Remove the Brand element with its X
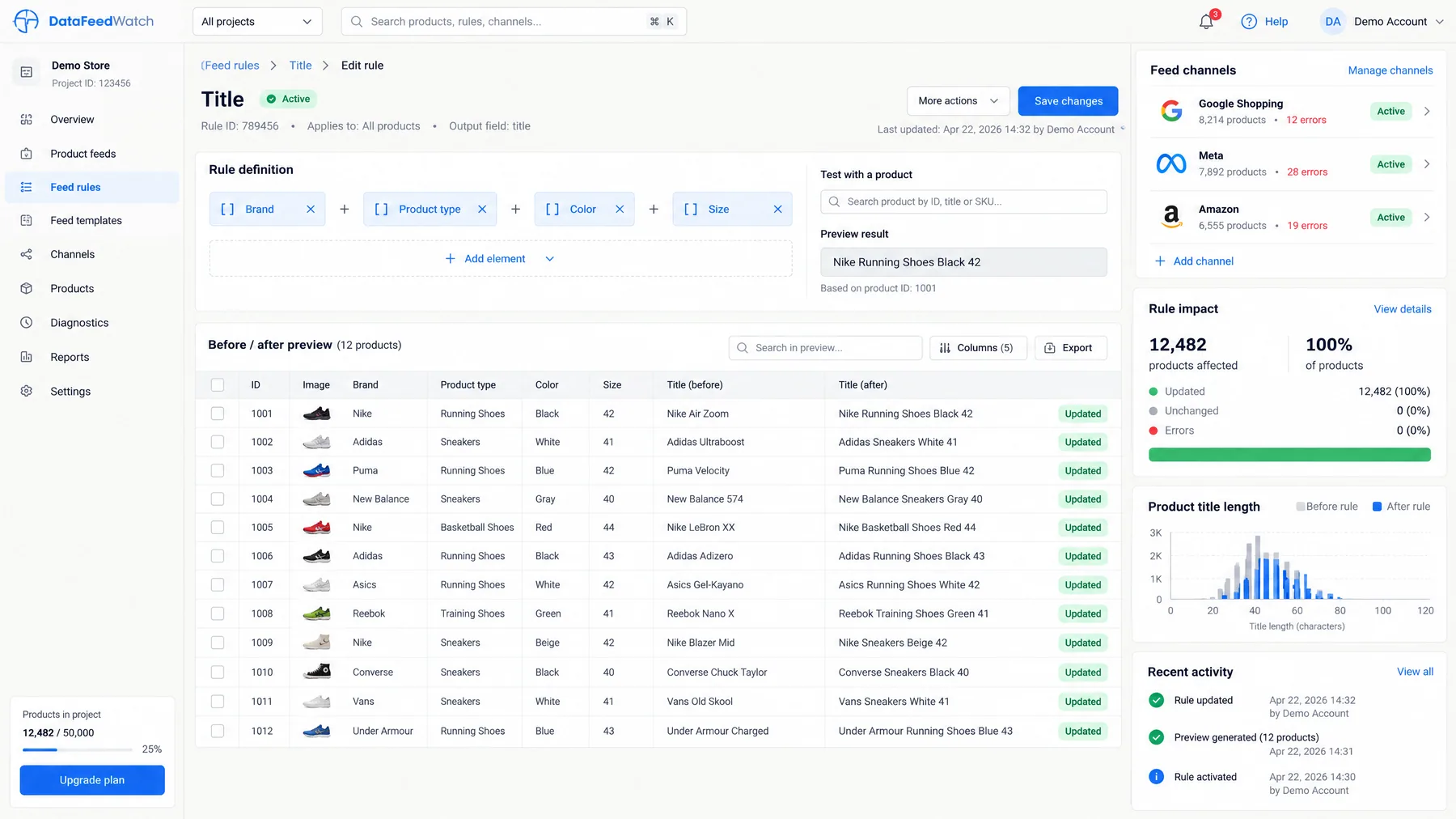The width and height of the screenshot is (1456, 819). pyautogui.click(x=311, y=209)
